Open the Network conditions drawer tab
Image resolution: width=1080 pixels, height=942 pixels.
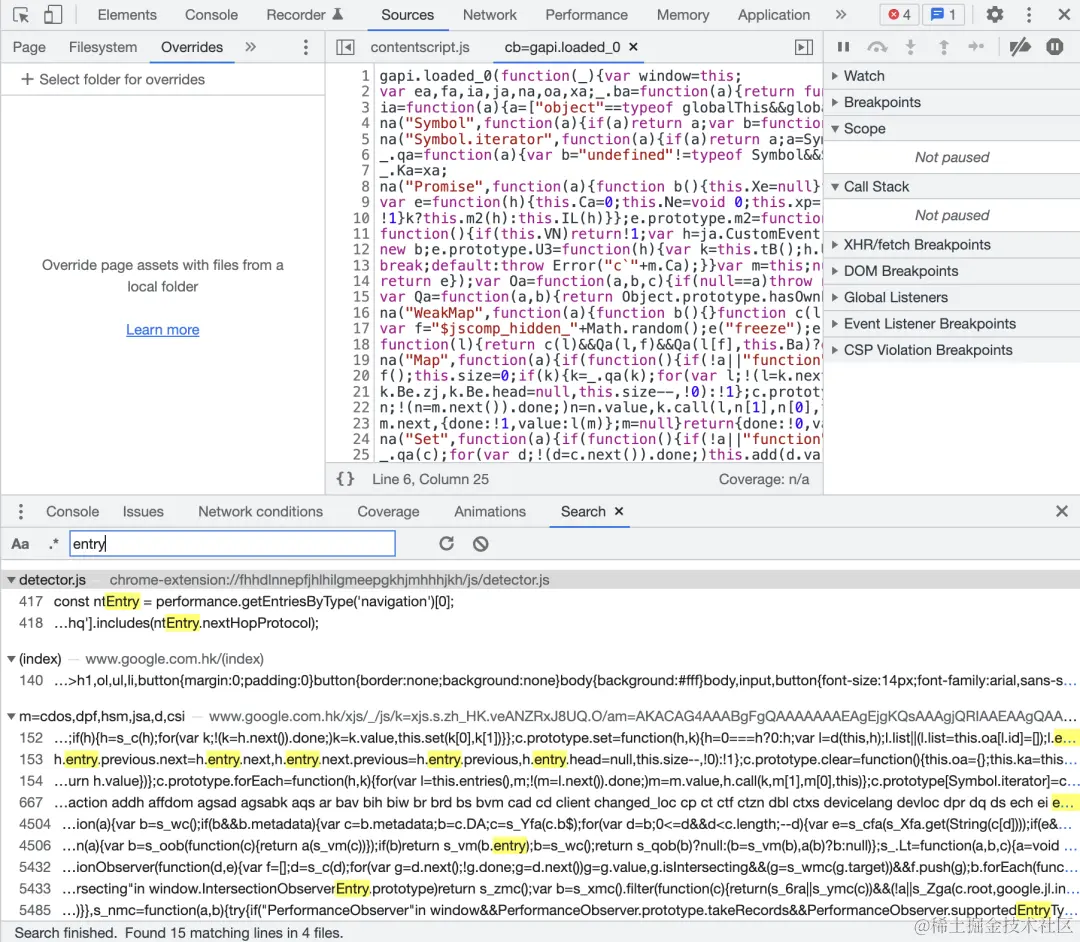click(x=260, y=512)
